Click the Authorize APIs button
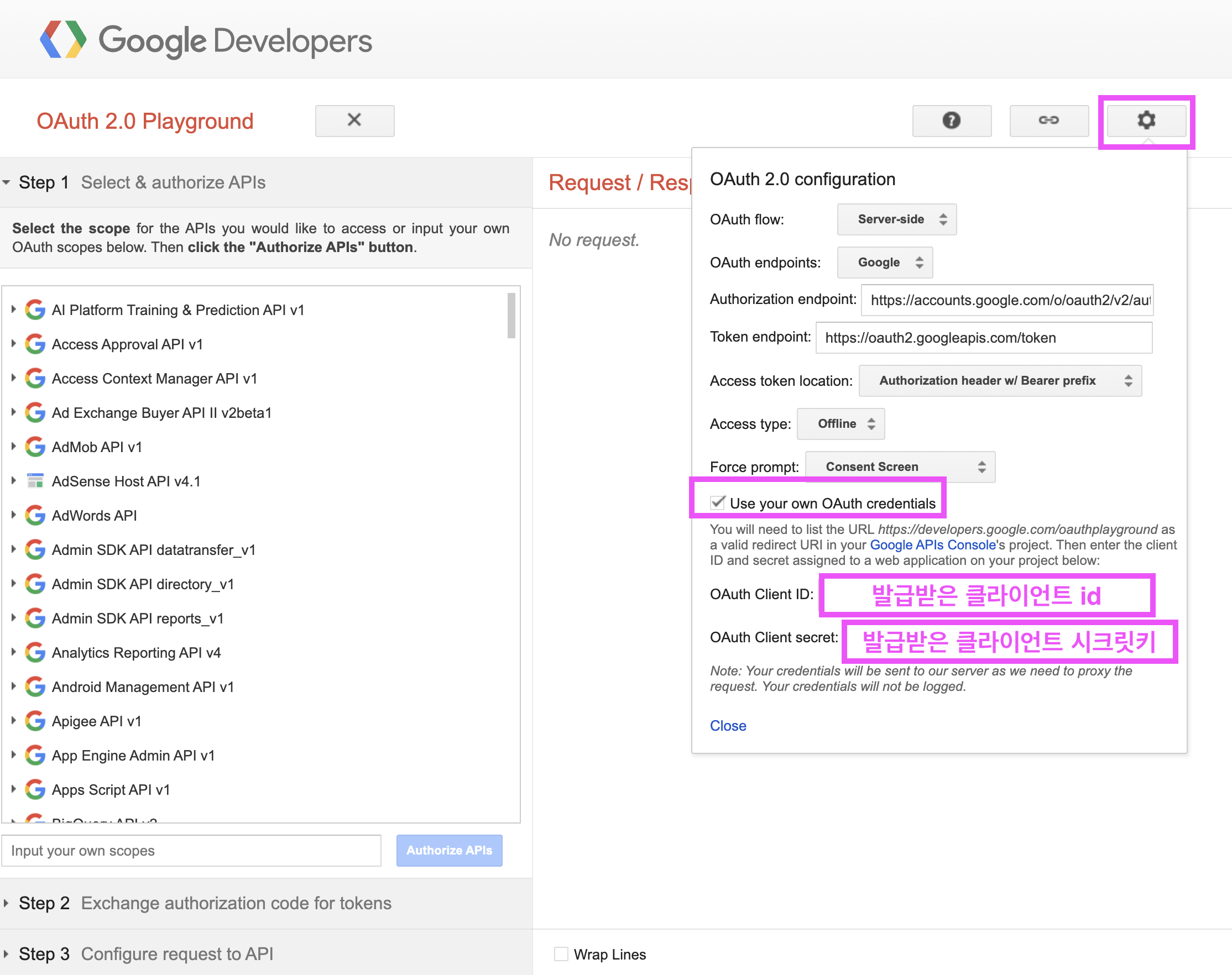The image size is (1232, 975). [449, 850]
